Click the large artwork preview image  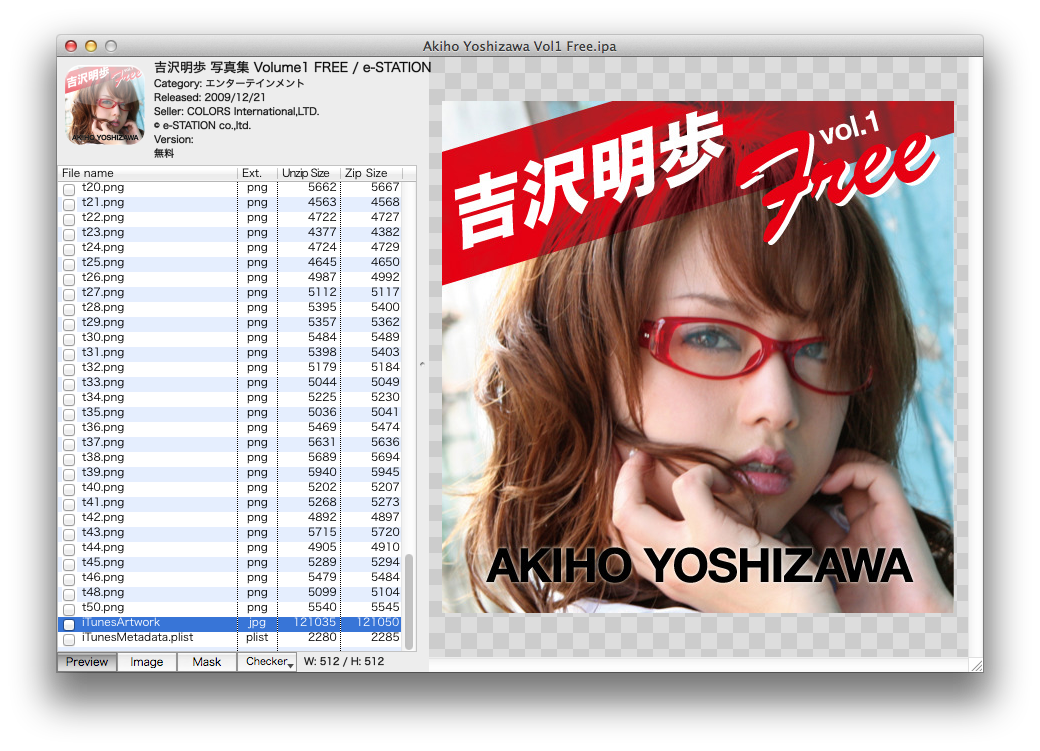[698, 357]
